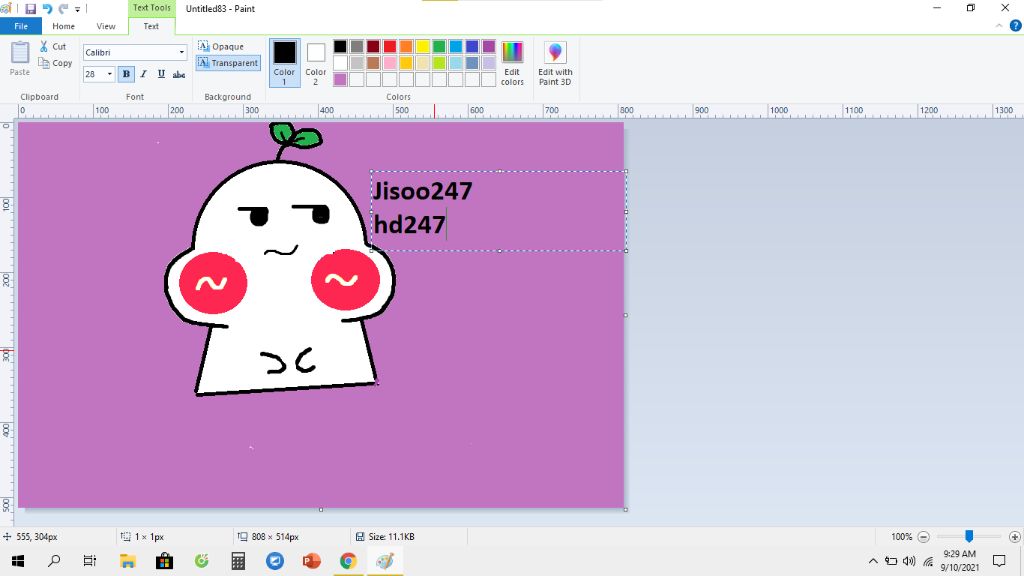1024x576 pixels.
Task: Open File Explorer from taskbar
Action: coord(127,561)
